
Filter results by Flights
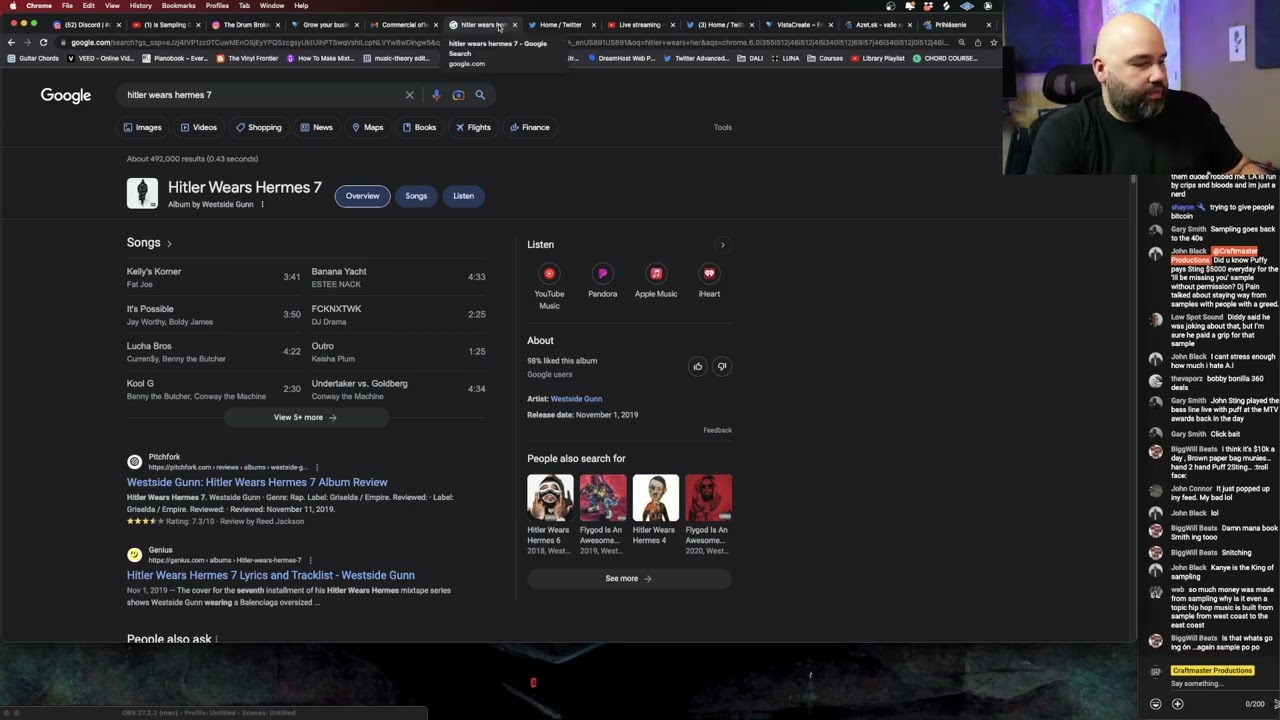click(x=473, y=127)
